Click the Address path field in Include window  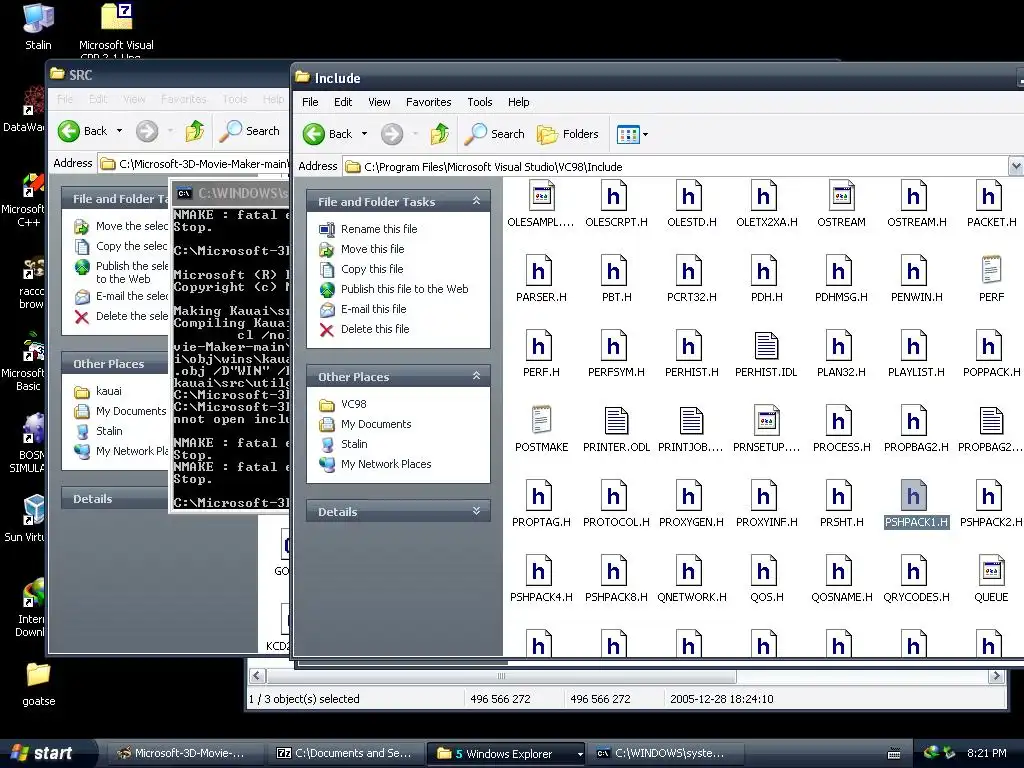click(676, 167)
